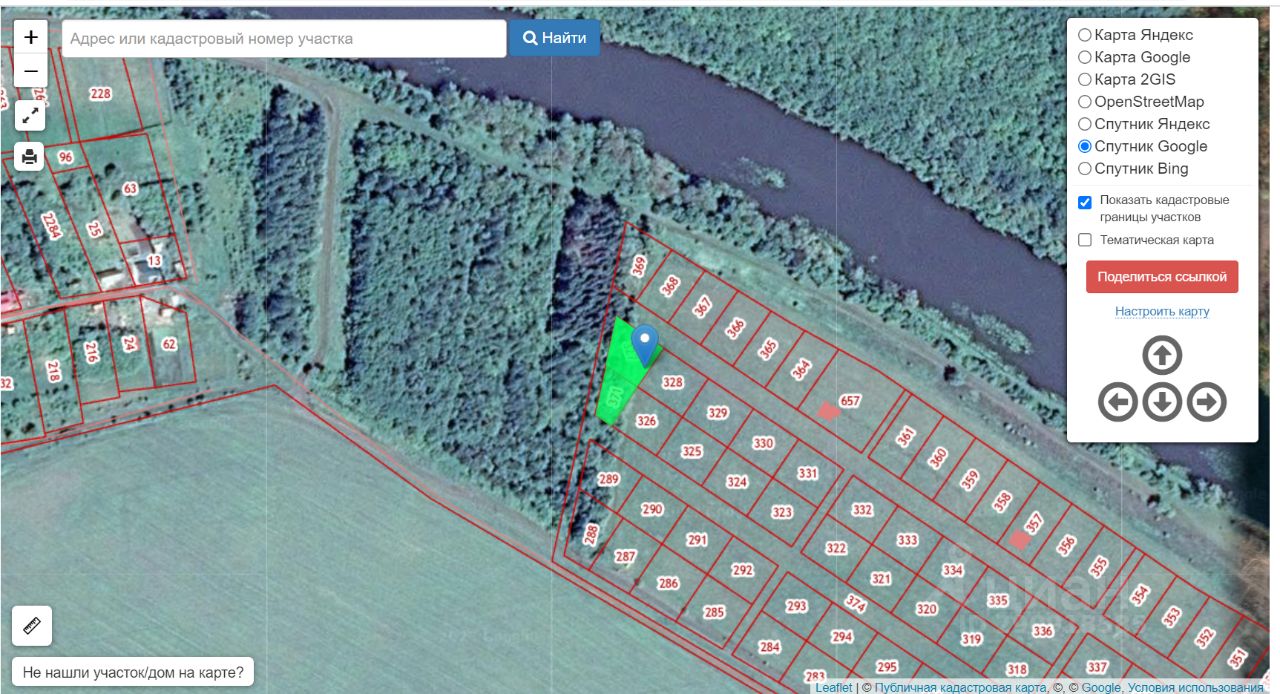Click plot number 328
Screen dimensions: 1280x694
pos(673,382)
